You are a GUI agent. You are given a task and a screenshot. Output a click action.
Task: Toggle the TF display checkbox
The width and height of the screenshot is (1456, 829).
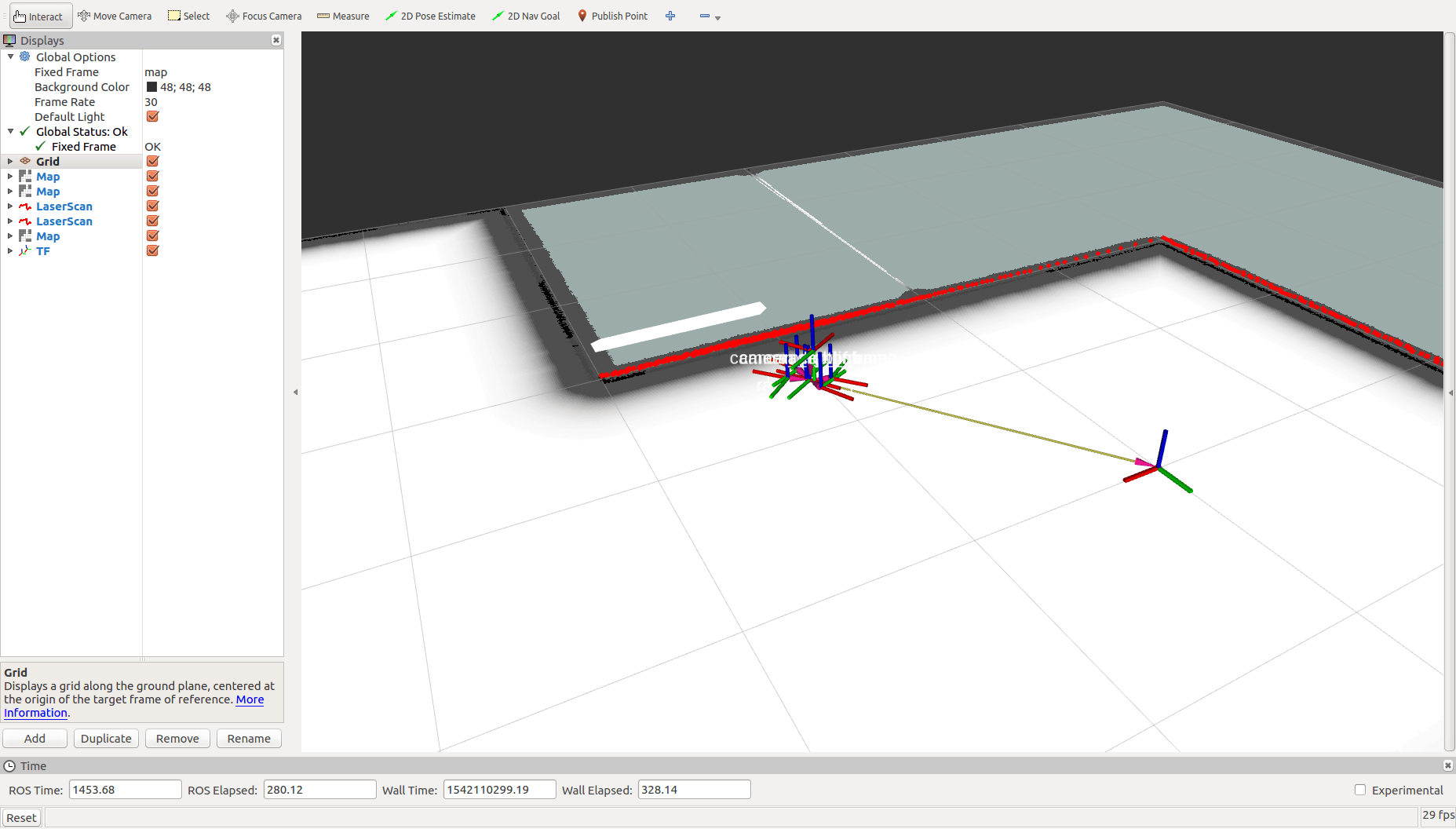point(152,250)
